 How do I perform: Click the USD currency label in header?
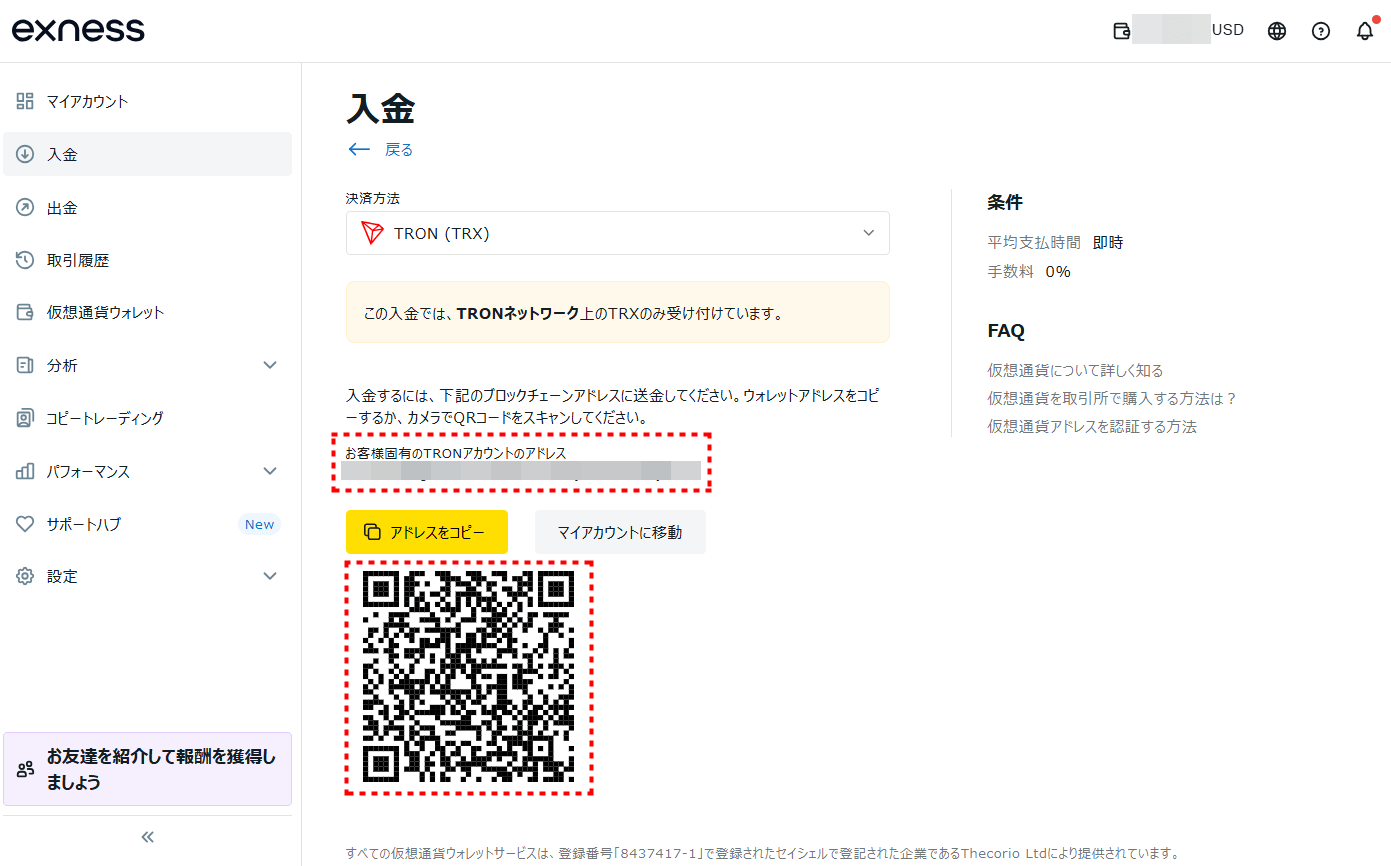click(1228, 30)
